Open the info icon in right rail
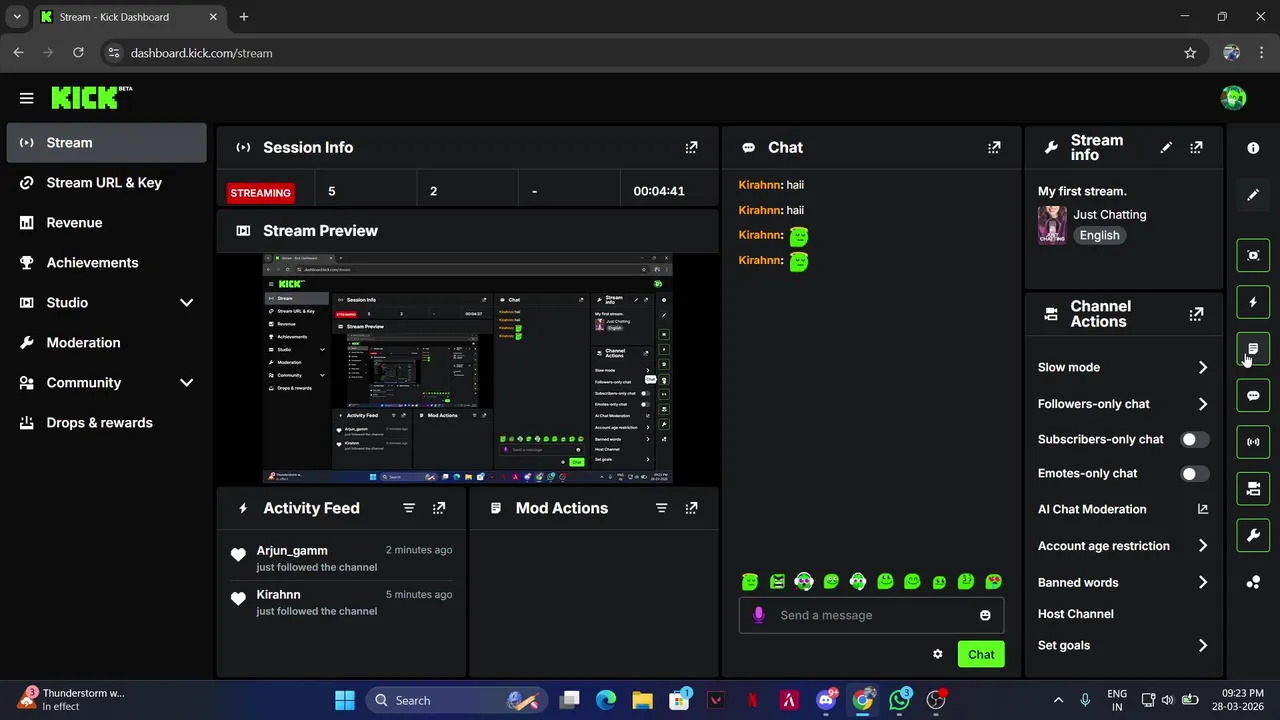1280x720 pixels. coord(1253,148)
